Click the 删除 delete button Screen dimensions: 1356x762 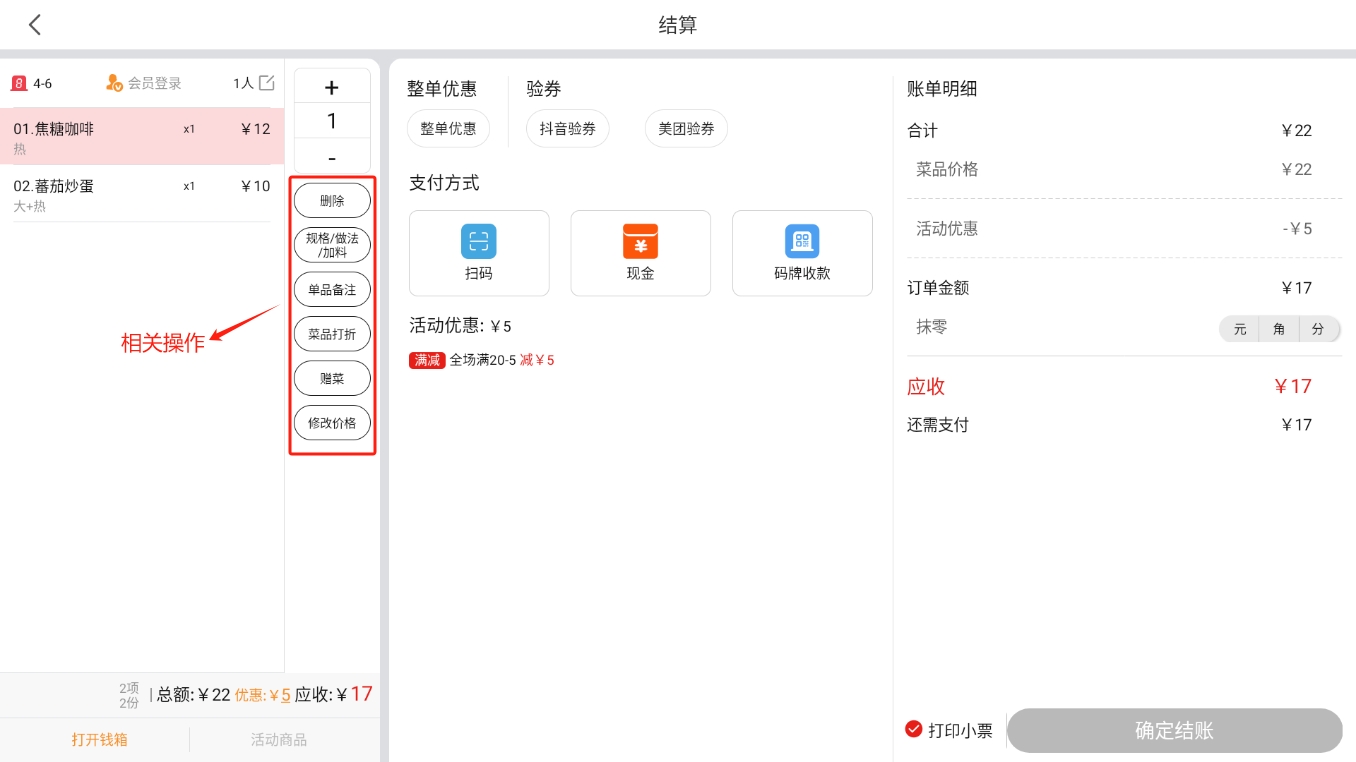332,201
